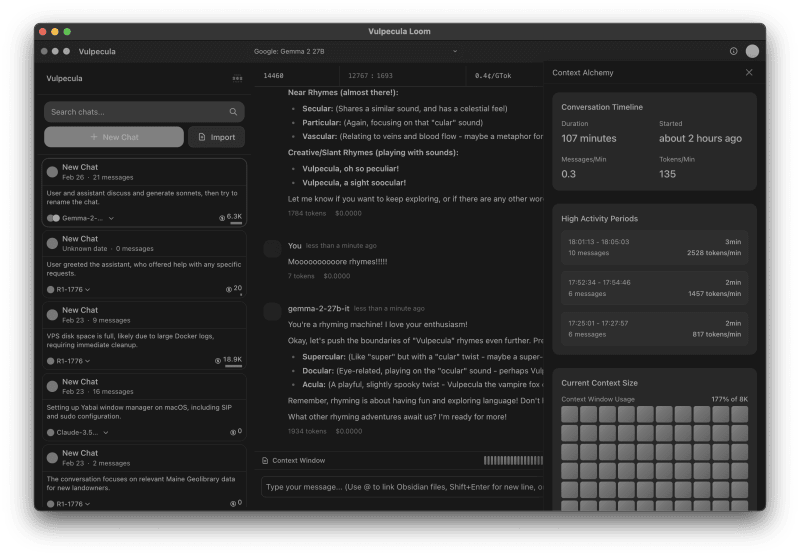Image resolution: width=800 pixels, height=556 pixels.
Task: Click the gemma-2-27b-it message avatar
Action: (272, 312)
